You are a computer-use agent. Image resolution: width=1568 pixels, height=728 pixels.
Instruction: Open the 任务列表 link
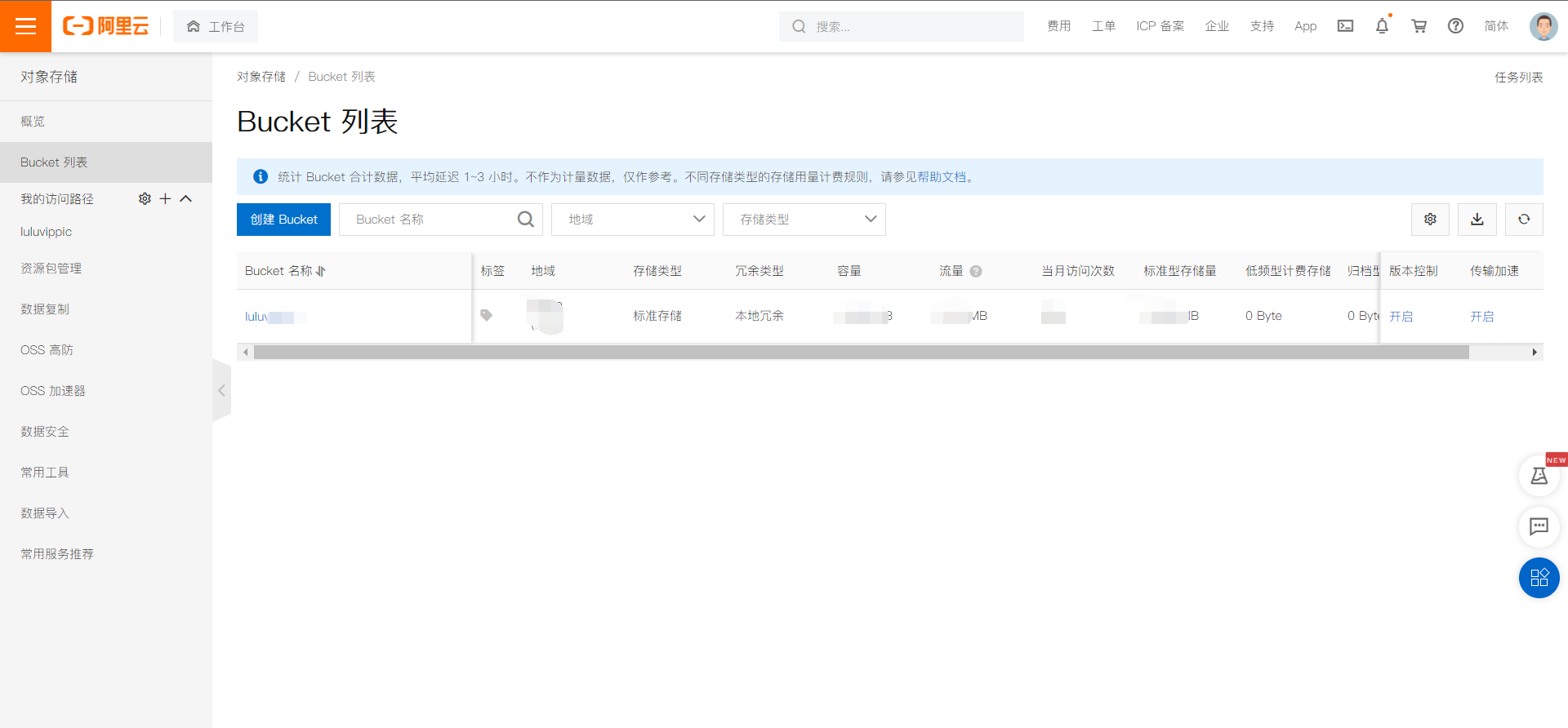click(1518, 78)
